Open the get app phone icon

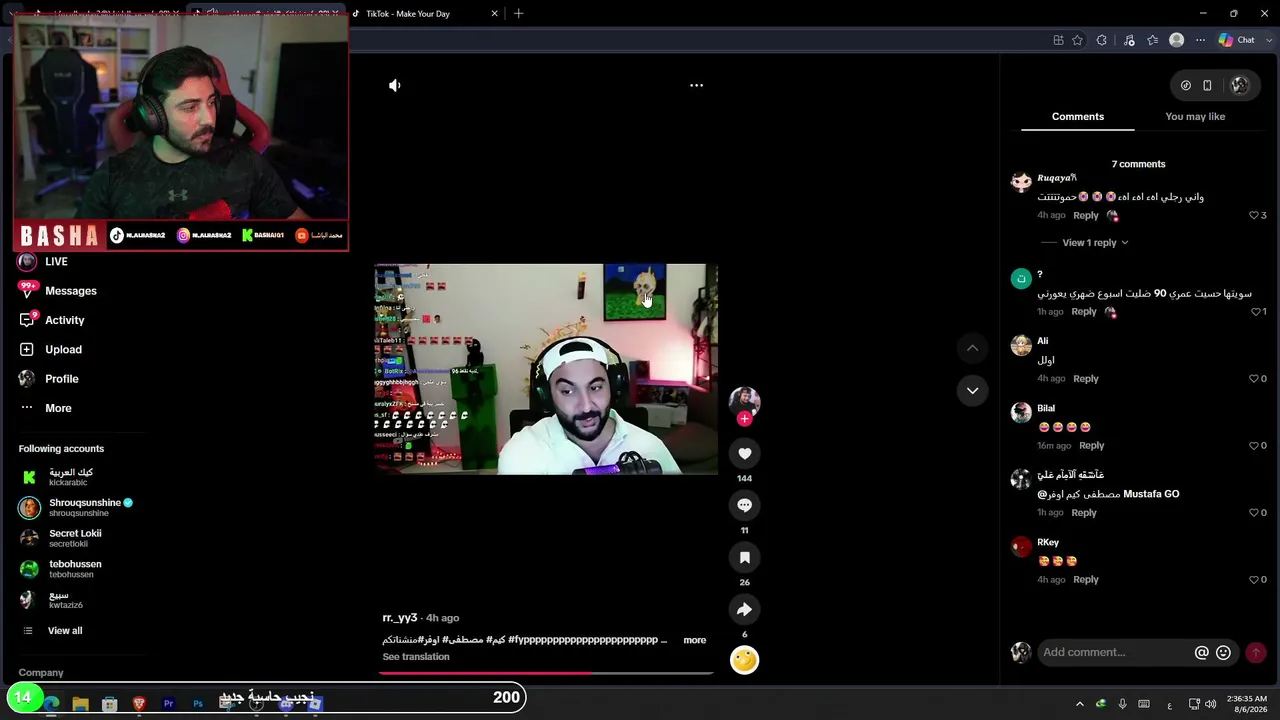tap(1207, 86)
